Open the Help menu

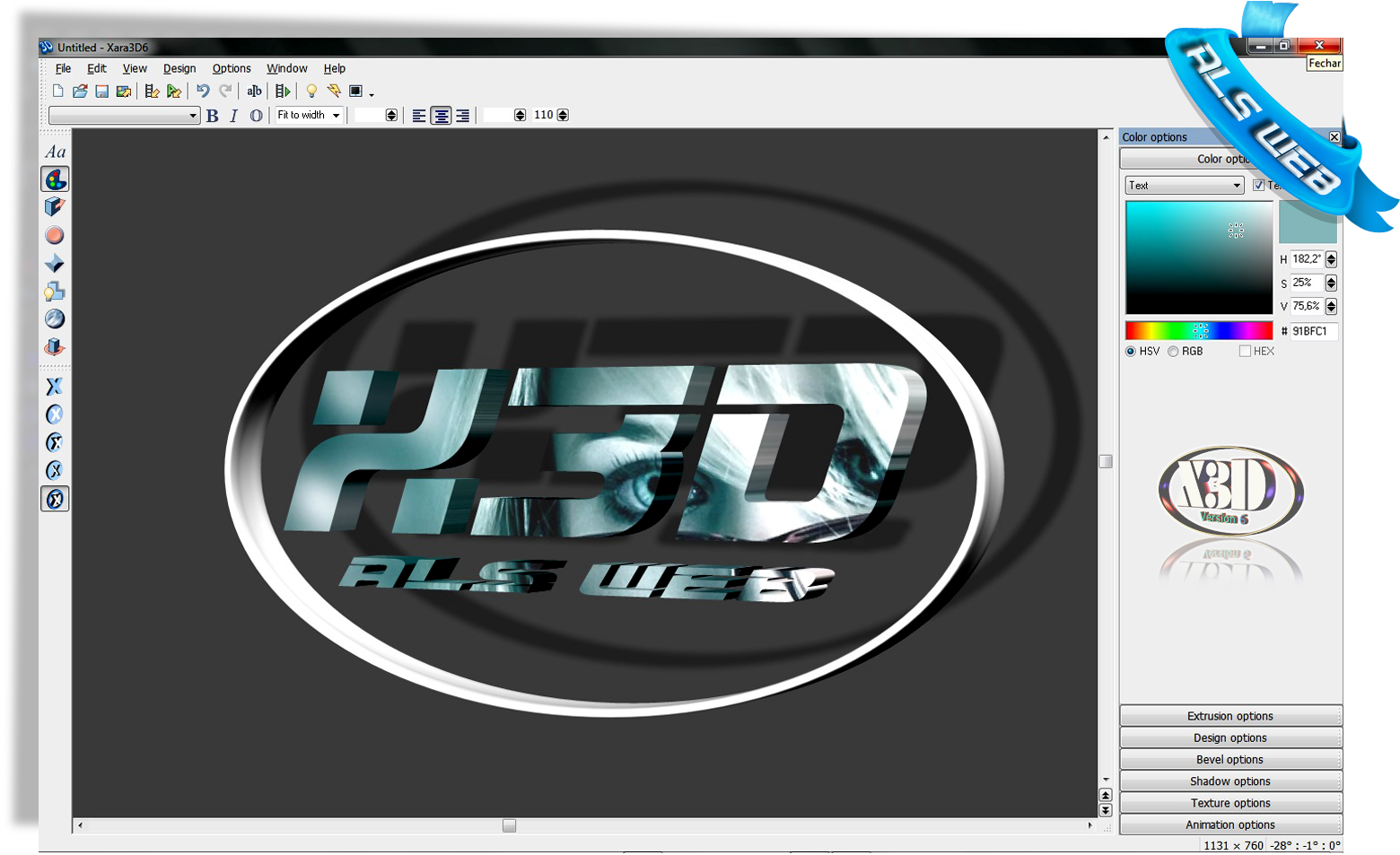coord(335,68)
